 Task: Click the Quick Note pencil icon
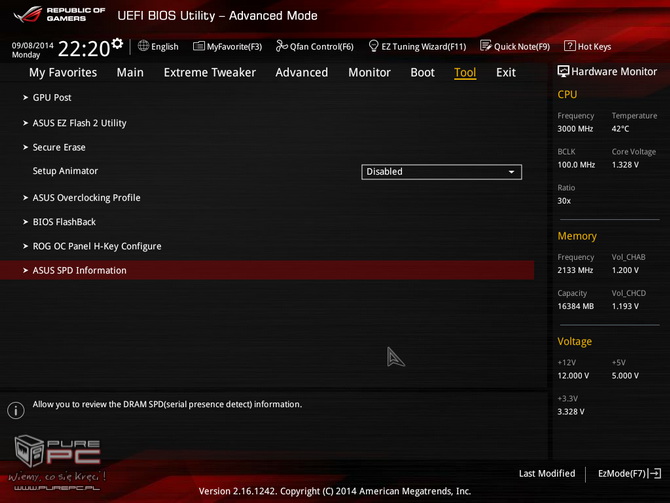pos(486,46)
